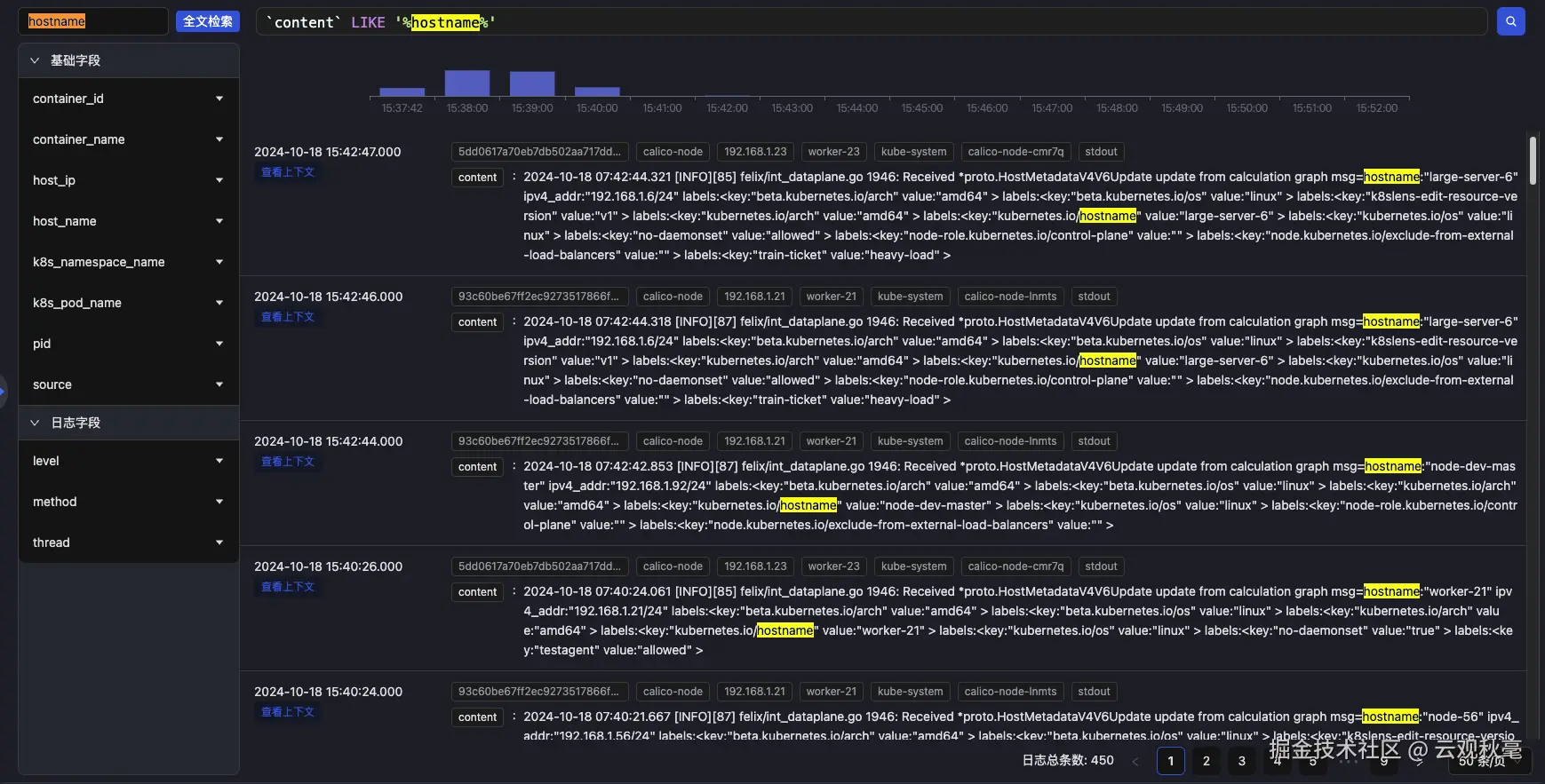This screenshot has height=784, width=1545.
Task: Click the histogram bar at 15:37:42
Action: 402,91
